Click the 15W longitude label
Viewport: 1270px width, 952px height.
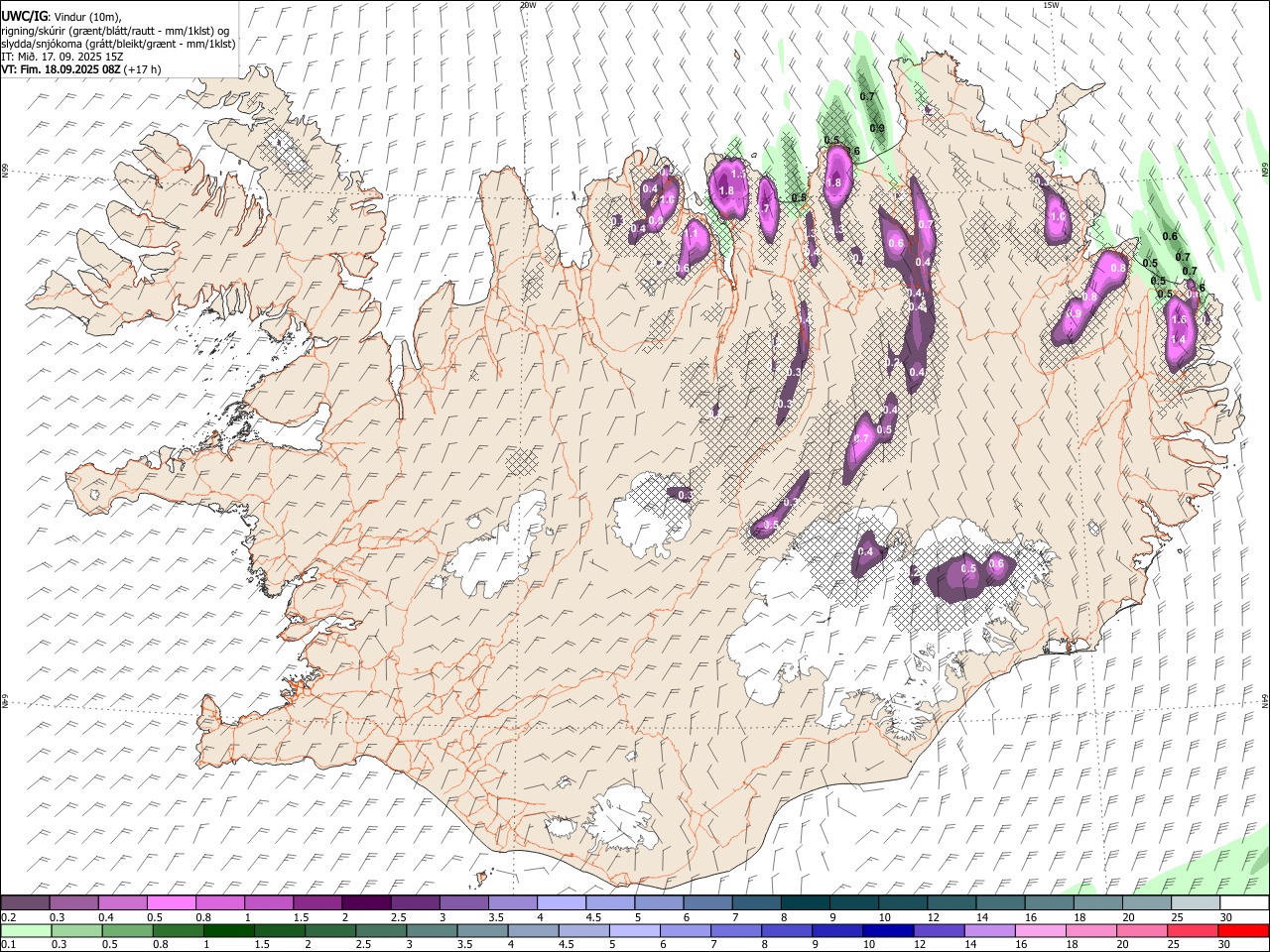(1051, 5)
